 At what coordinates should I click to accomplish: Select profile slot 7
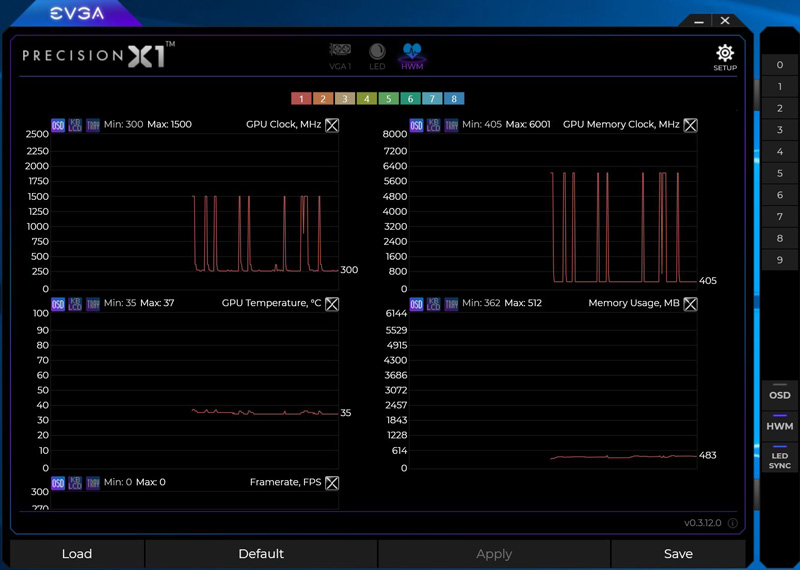tap(780, 217)
